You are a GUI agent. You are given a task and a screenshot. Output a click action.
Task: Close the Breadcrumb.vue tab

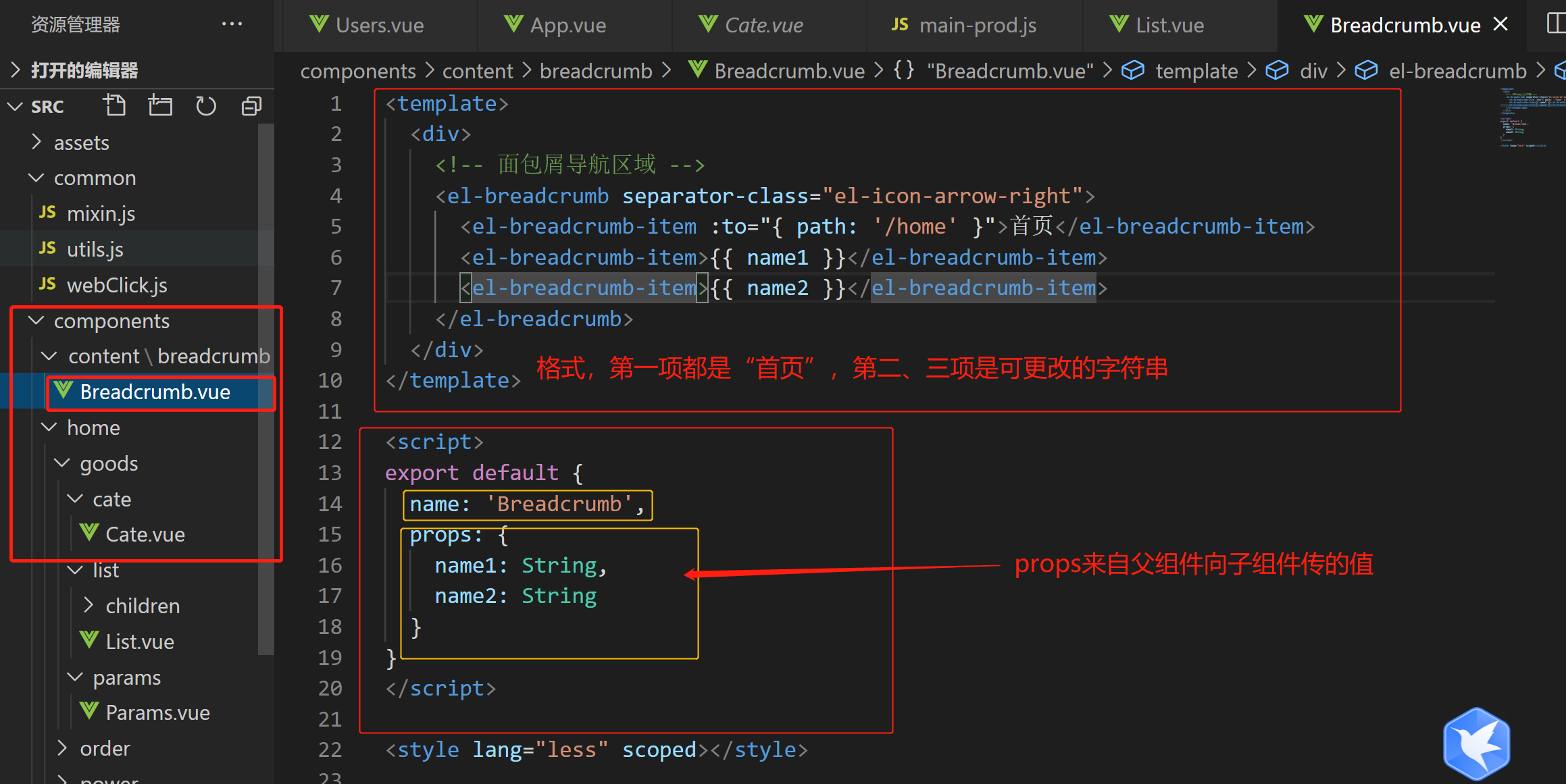1500,24
